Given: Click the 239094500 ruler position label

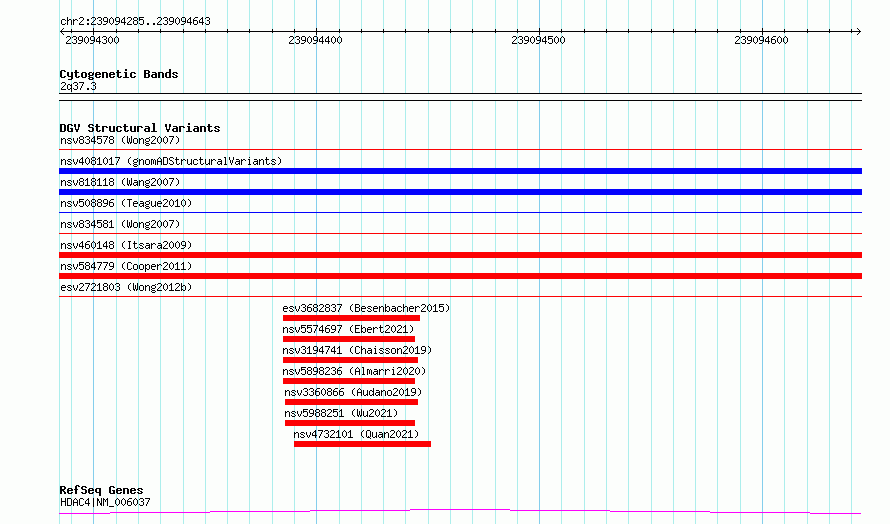Looking at the screenshot, I should pos(538,40).
